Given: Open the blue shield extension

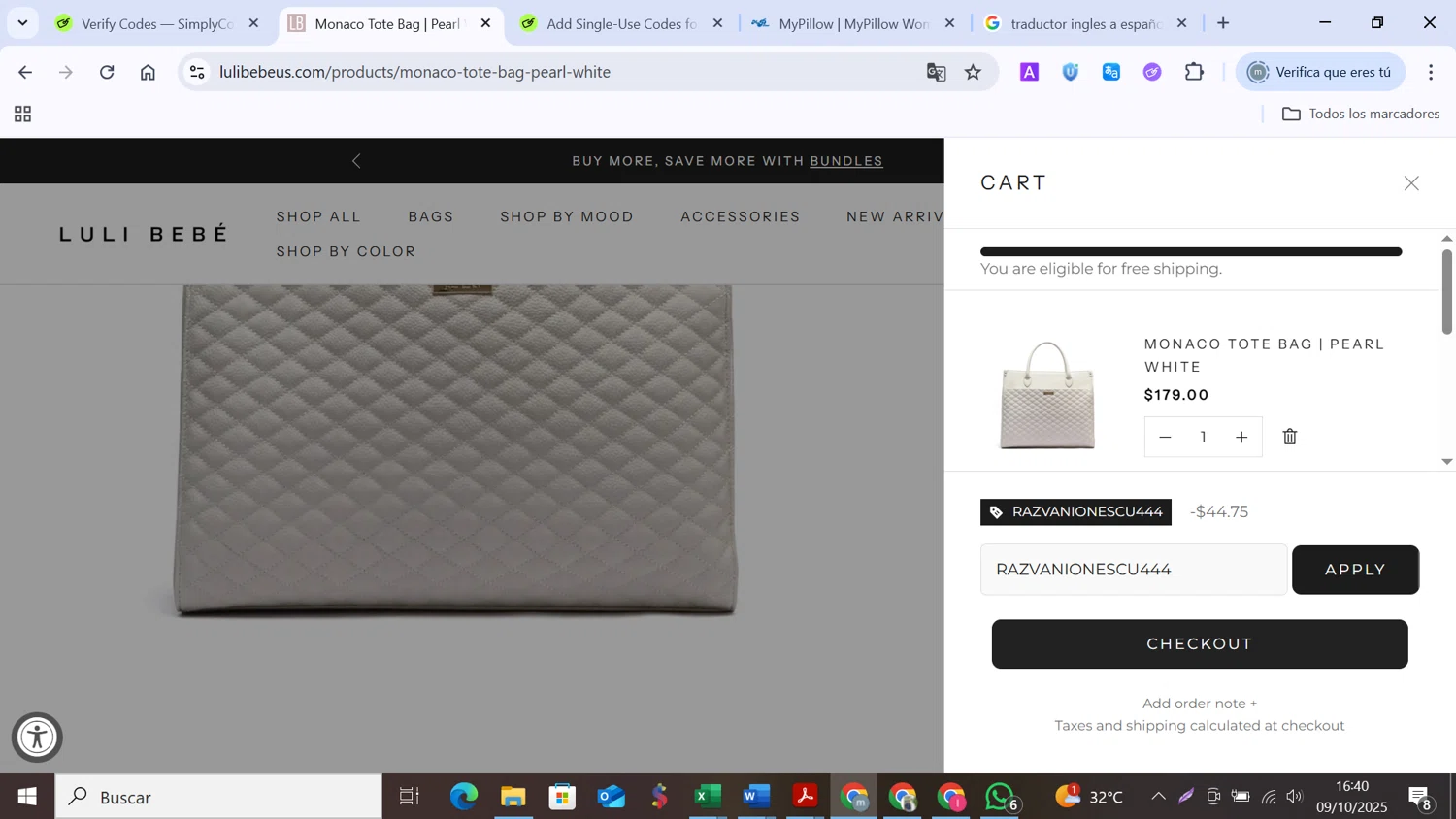Looking at the screenshot, I should point(1071,72).
